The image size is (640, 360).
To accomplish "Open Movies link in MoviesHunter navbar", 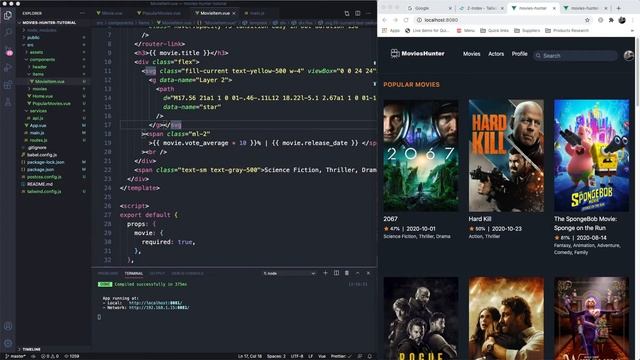I will [471, 54].
